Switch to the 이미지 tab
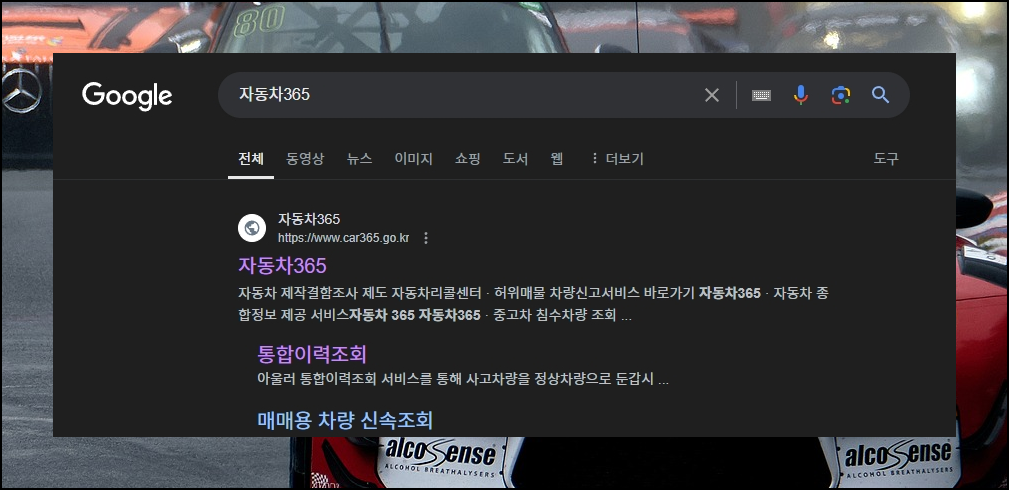 (x=413, y=158)
